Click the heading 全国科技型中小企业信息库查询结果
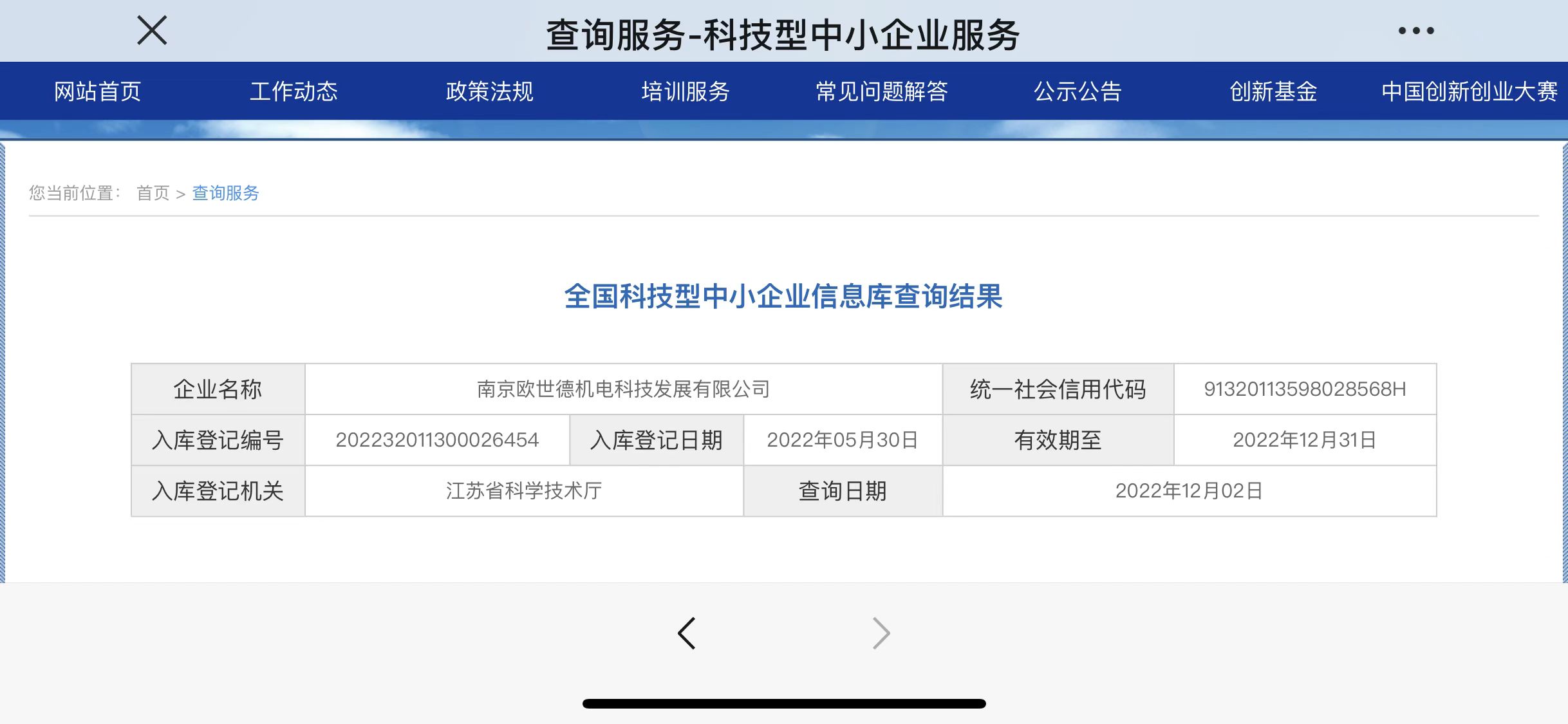 point(783,297)
